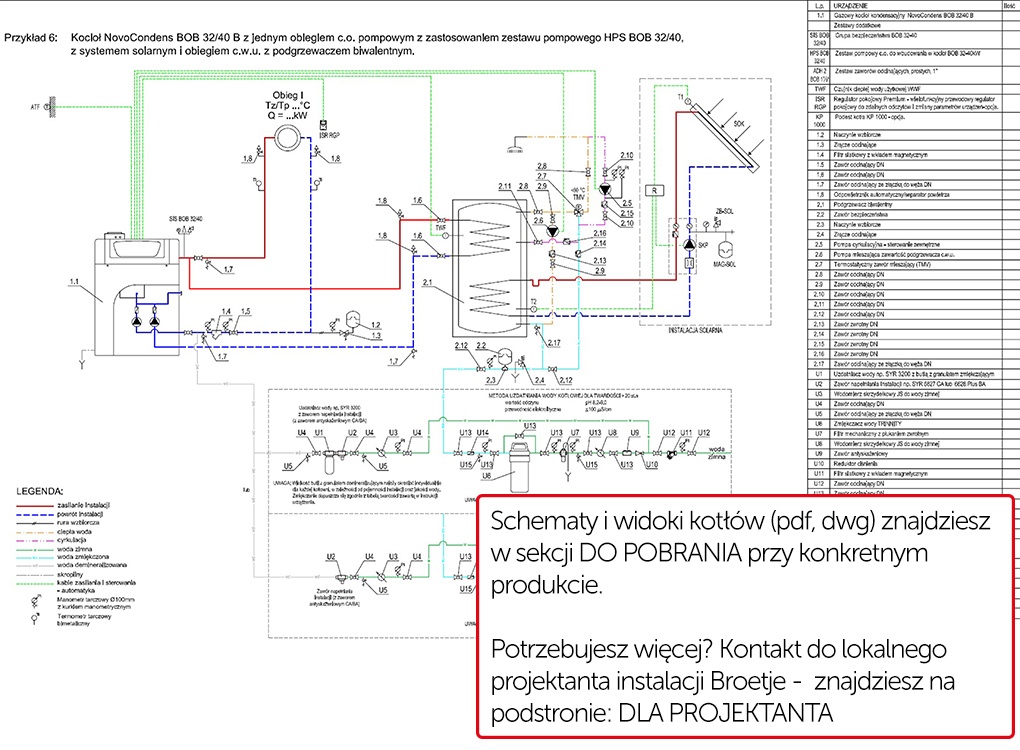The height and width of the screenshot is (750, 1020).
Task: Click the 'L.p.' table column header
Action: 820,5
